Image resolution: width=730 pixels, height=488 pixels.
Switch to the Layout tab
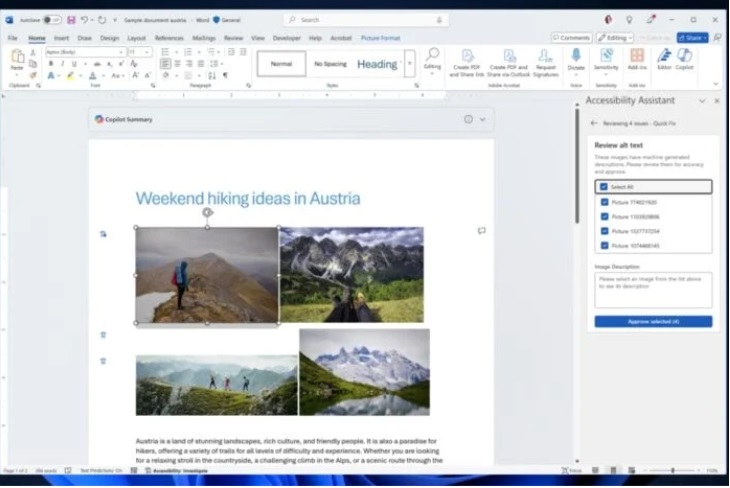point(136,38)
